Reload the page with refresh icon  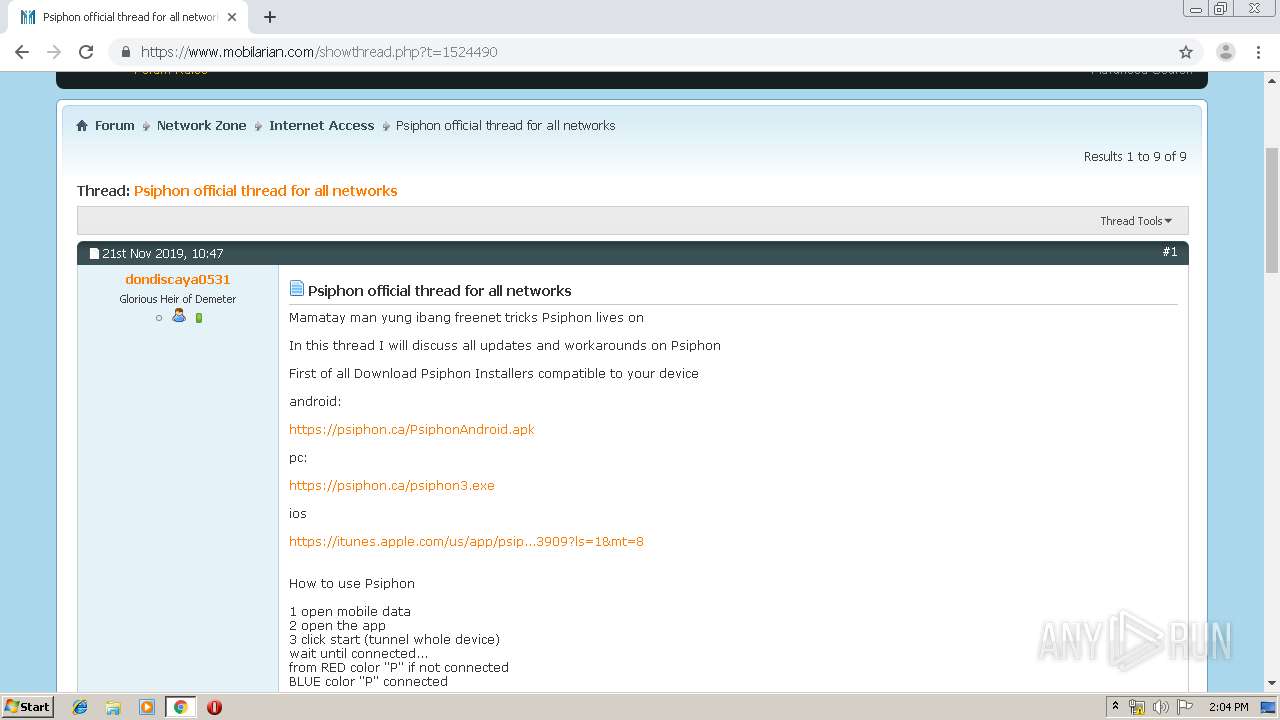(86, 52)
